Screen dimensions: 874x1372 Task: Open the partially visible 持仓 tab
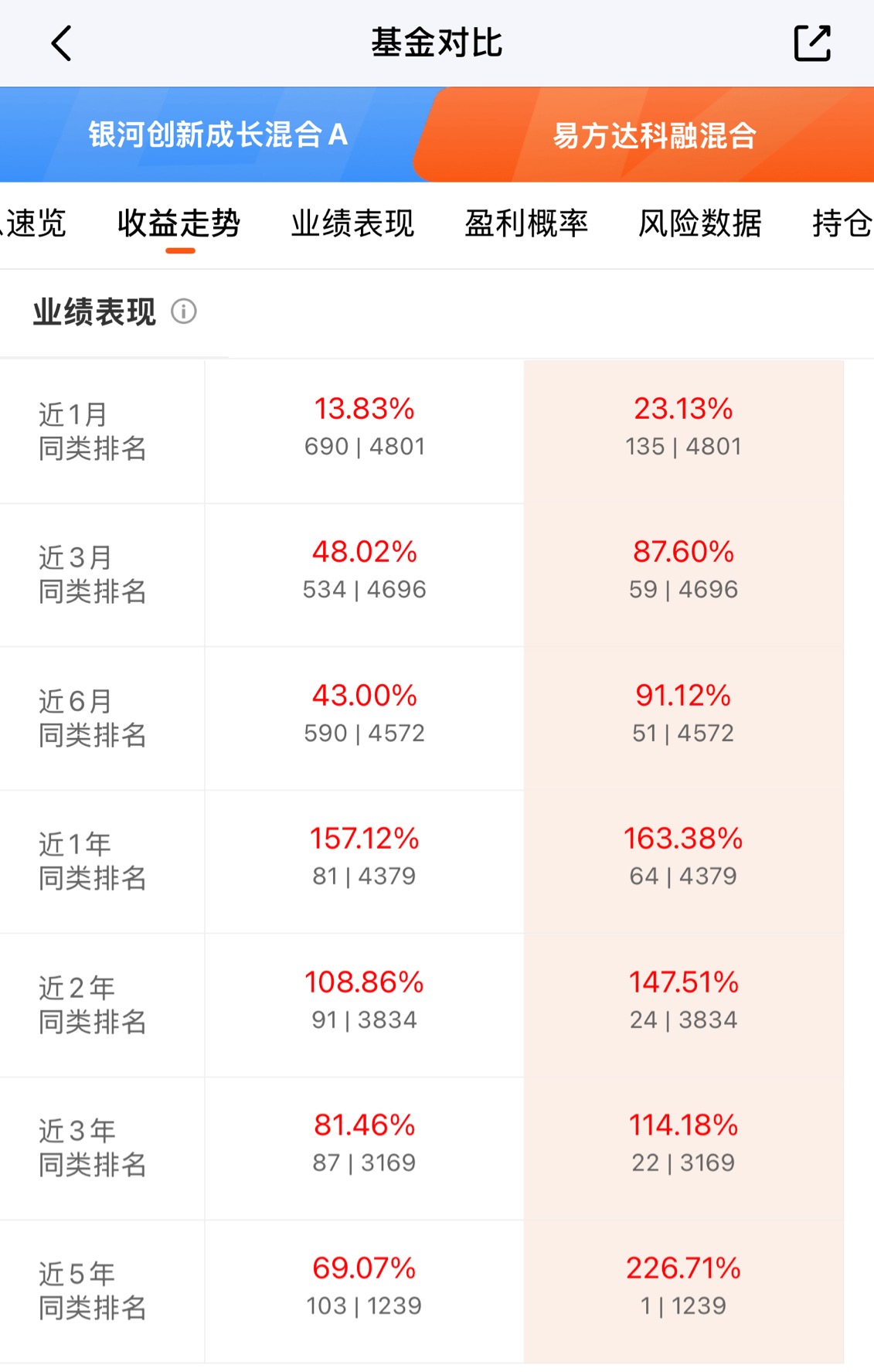point(842,223)
